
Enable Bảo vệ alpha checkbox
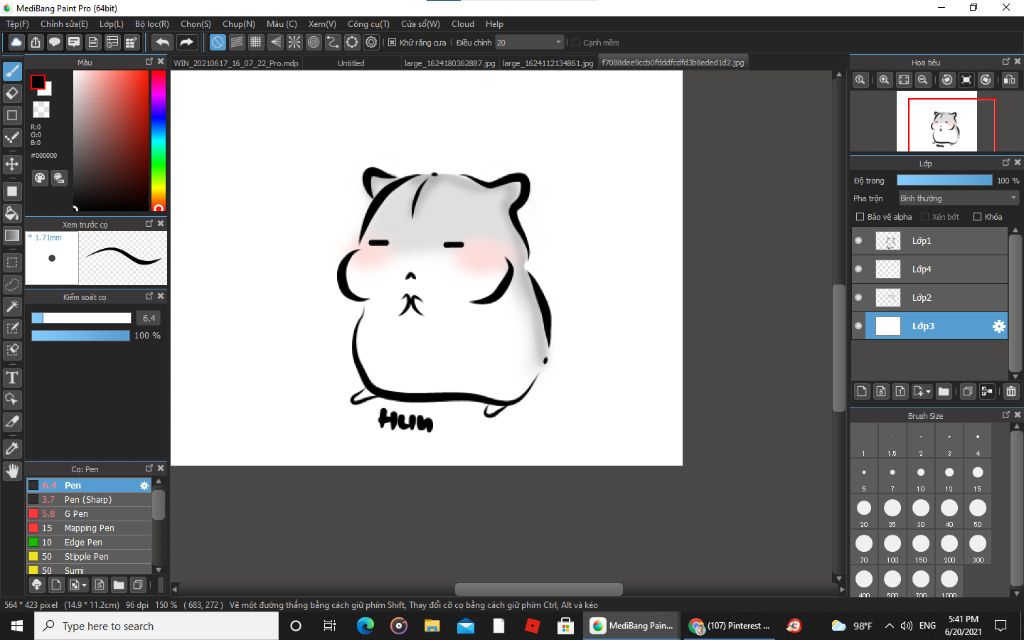859,217
